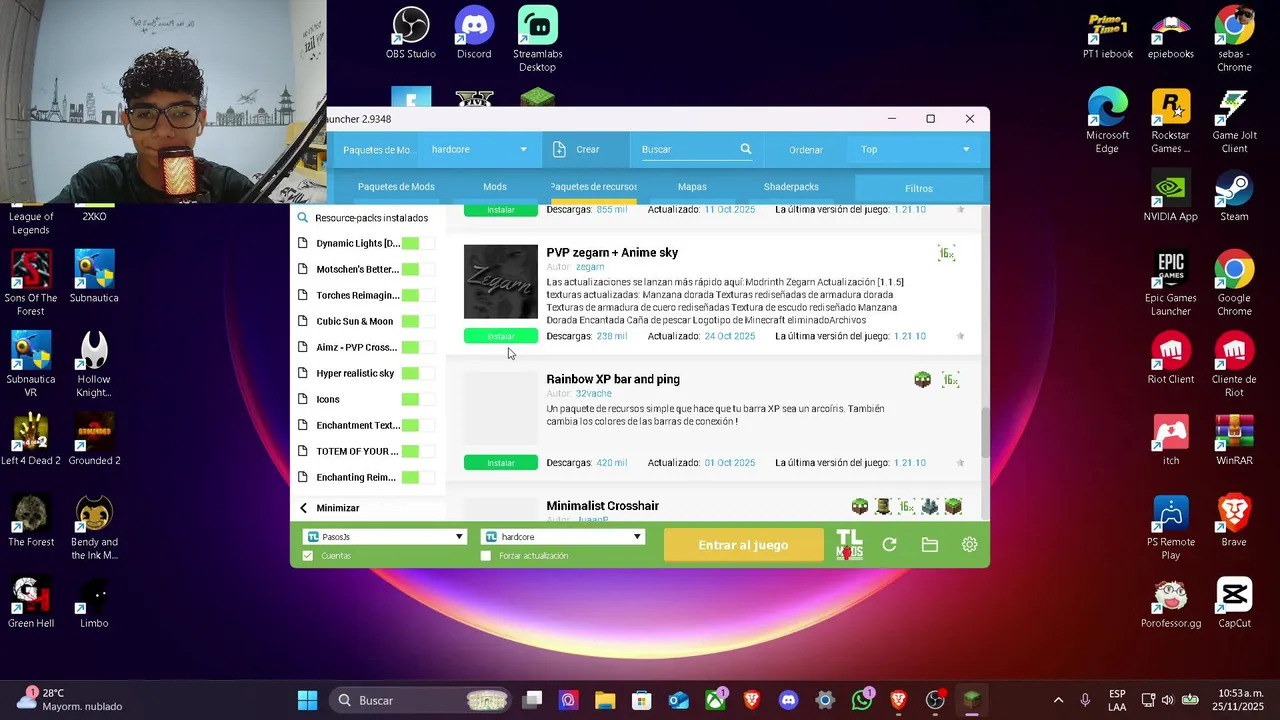Open the Zegarn pack thumbnail
Image resolution: width=1280 pixels, height=720 pixels.
click(x=500, y=282)
